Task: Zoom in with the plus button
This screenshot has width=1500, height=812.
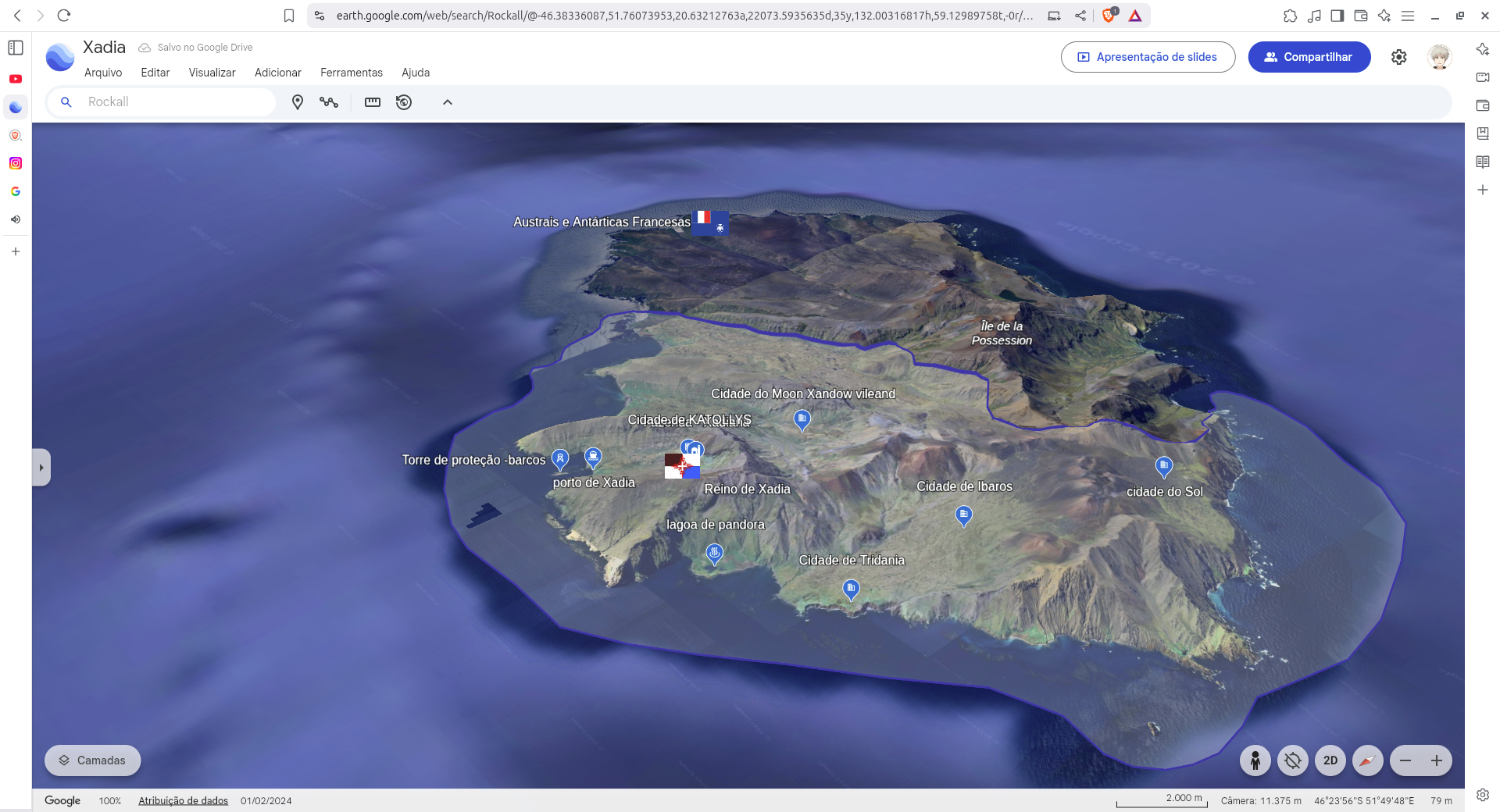Action: point(1436,760)
